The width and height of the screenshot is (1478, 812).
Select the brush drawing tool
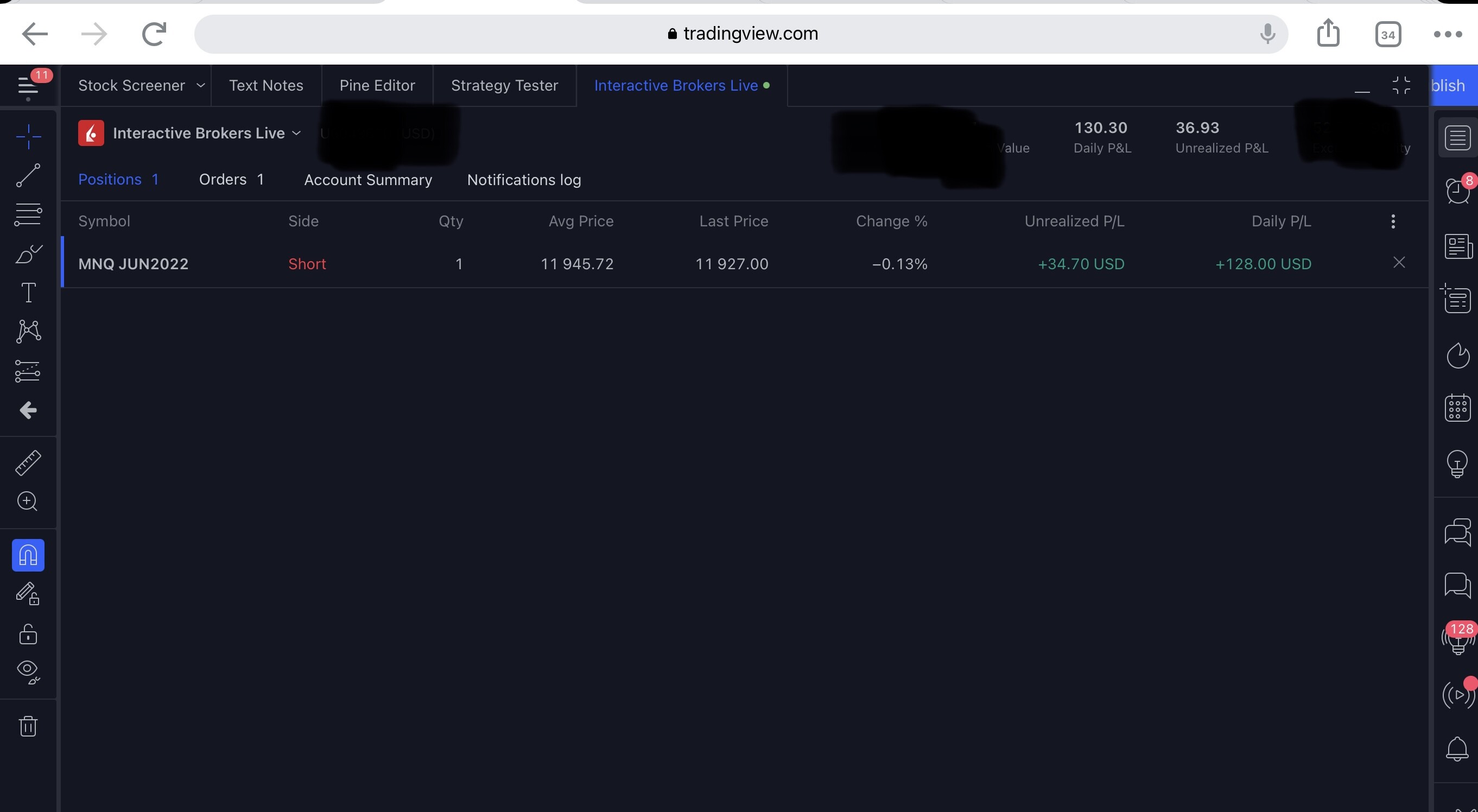point(28,253)
